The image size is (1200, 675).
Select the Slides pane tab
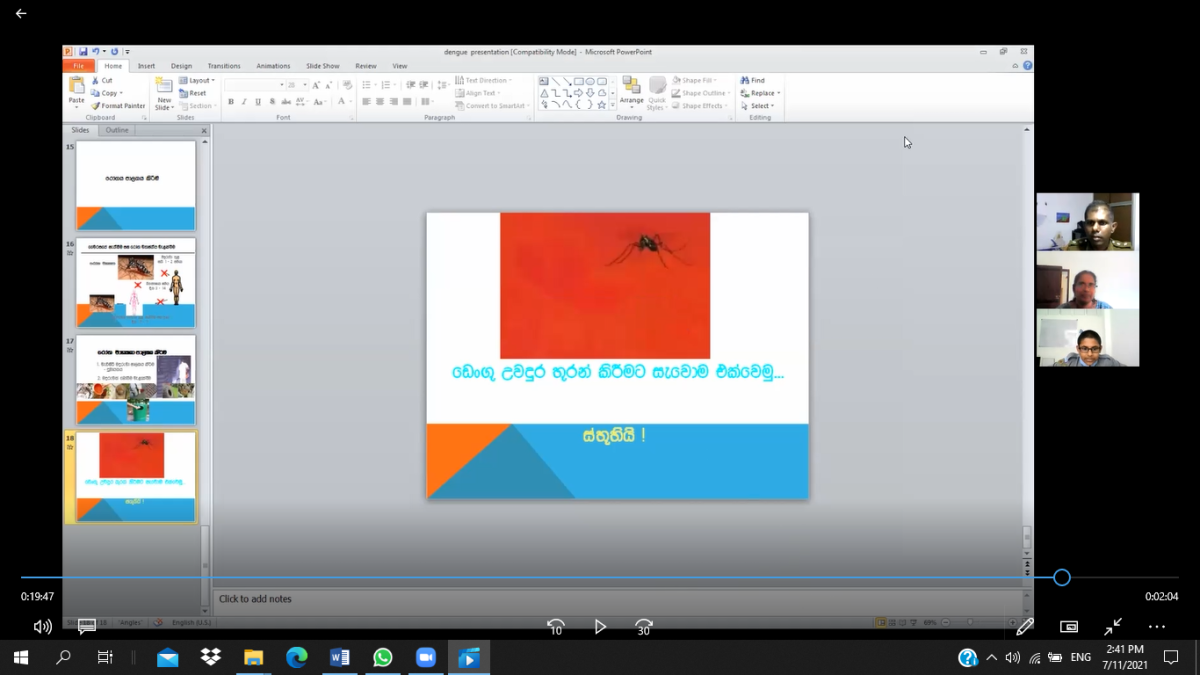click(80, 130)
